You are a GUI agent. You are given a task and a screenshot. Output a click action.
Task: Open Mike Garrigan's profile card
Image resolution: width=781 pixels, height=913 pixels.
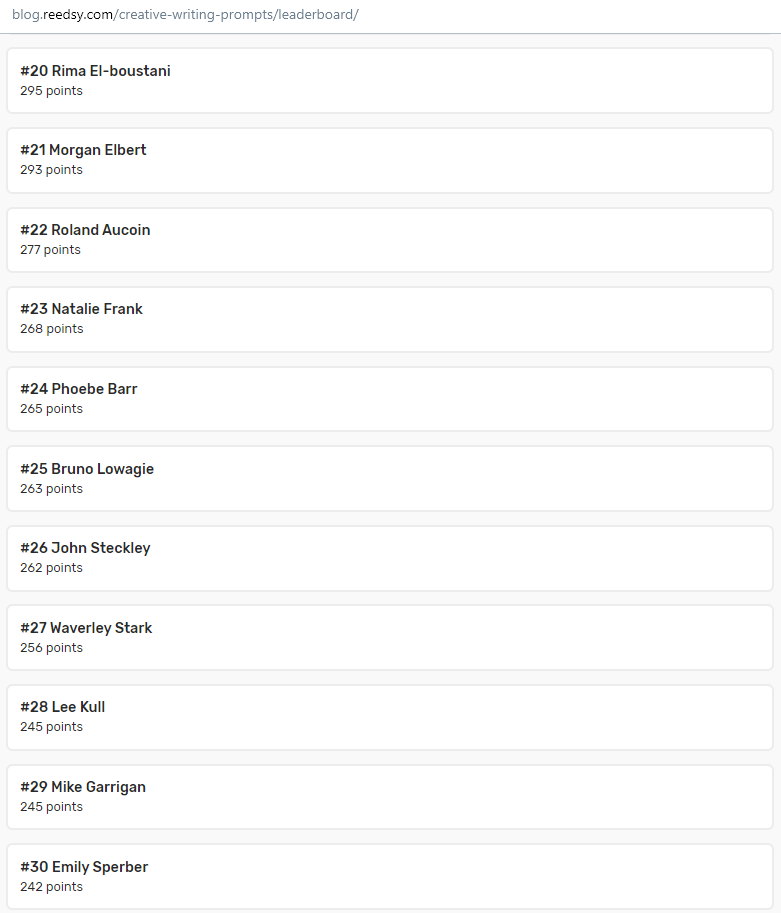coord(390,797)
